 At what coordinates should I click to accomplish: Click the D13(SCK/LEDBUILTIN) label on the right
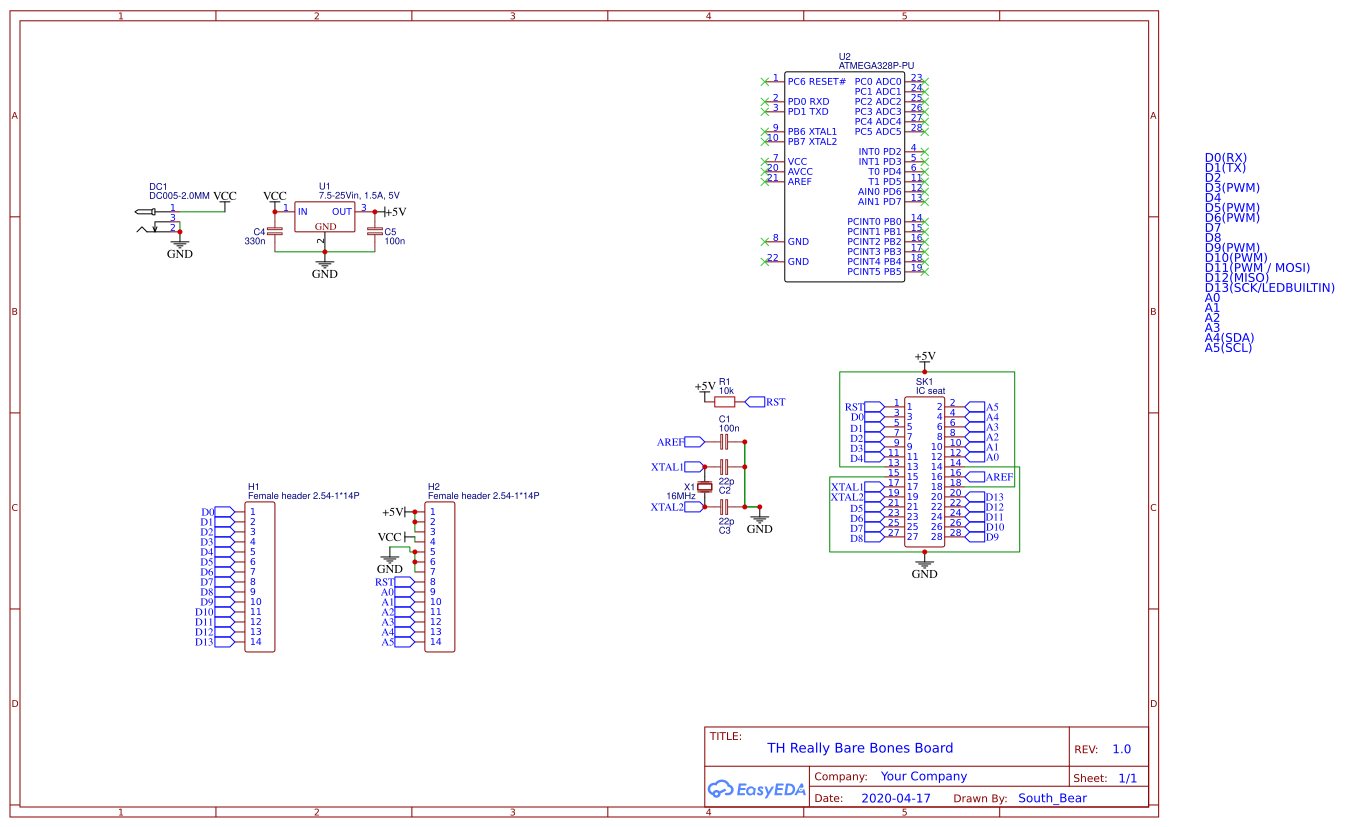(1270, 288)
